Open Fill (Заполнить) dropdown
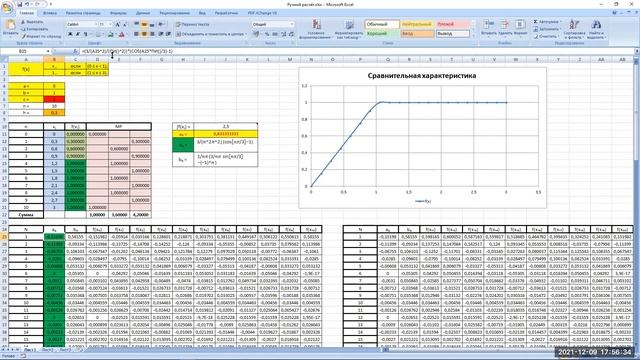 (547, 29)
